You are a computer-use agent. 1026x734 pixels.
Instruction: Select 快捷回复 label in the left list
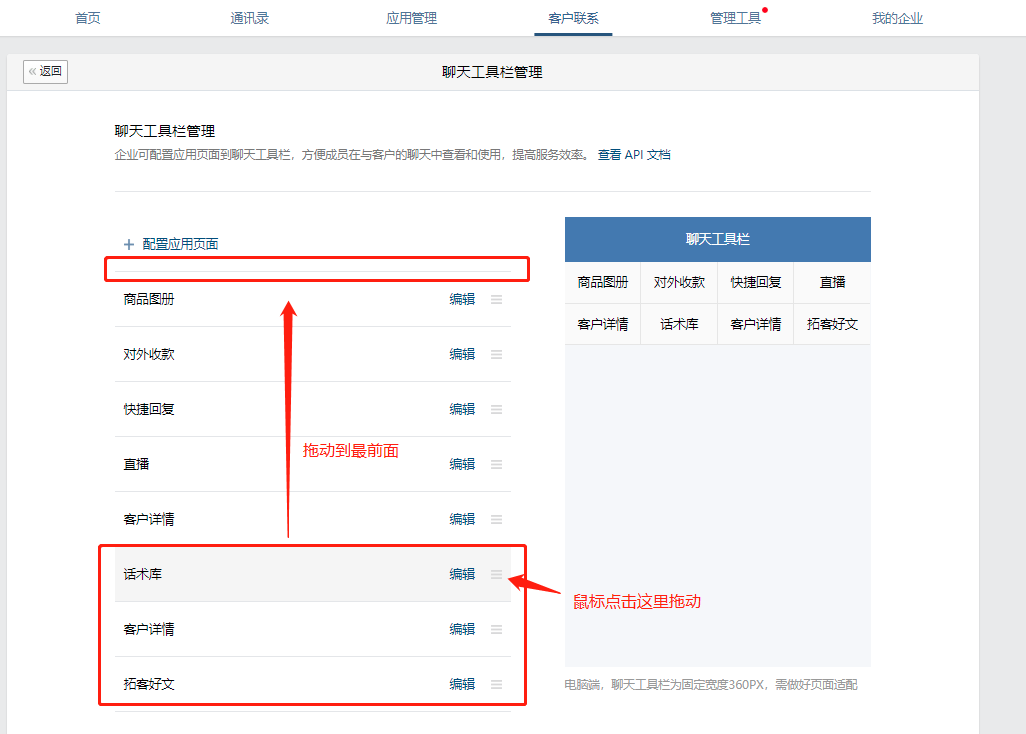pyautogui.click(x=149, y=409)
